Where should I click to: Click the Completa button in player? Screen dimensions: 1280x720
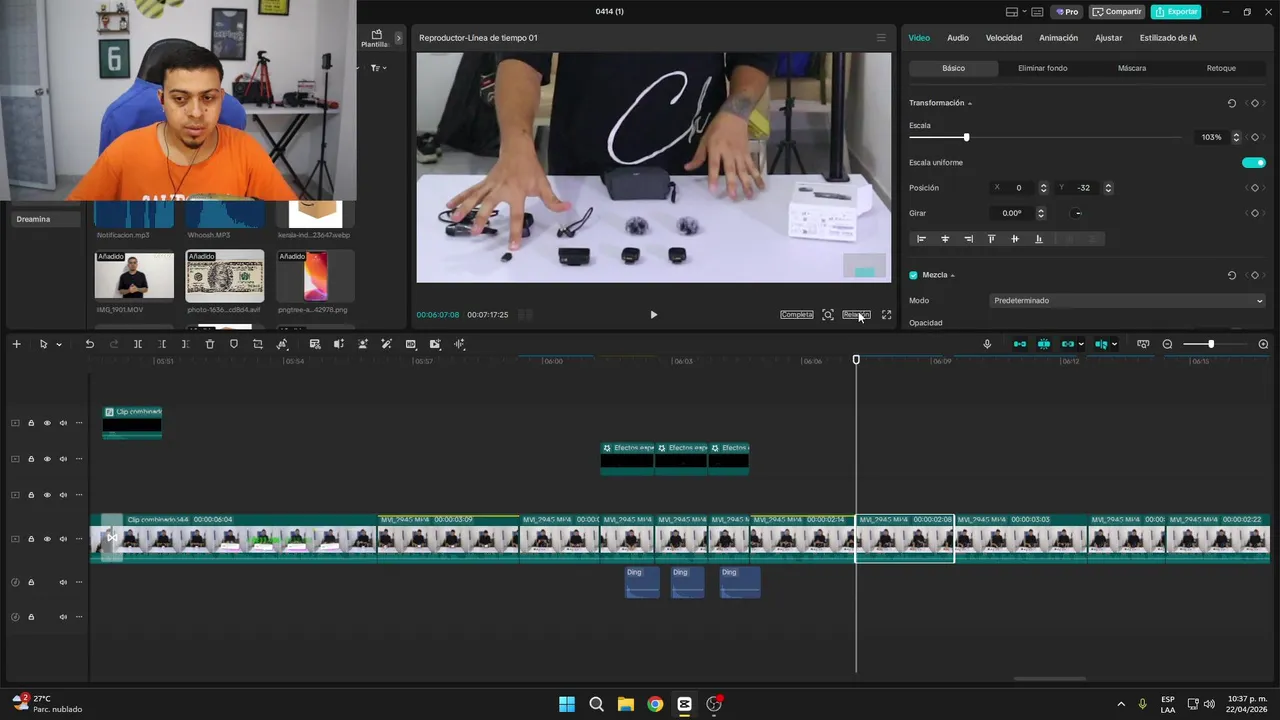pos(797,314)
